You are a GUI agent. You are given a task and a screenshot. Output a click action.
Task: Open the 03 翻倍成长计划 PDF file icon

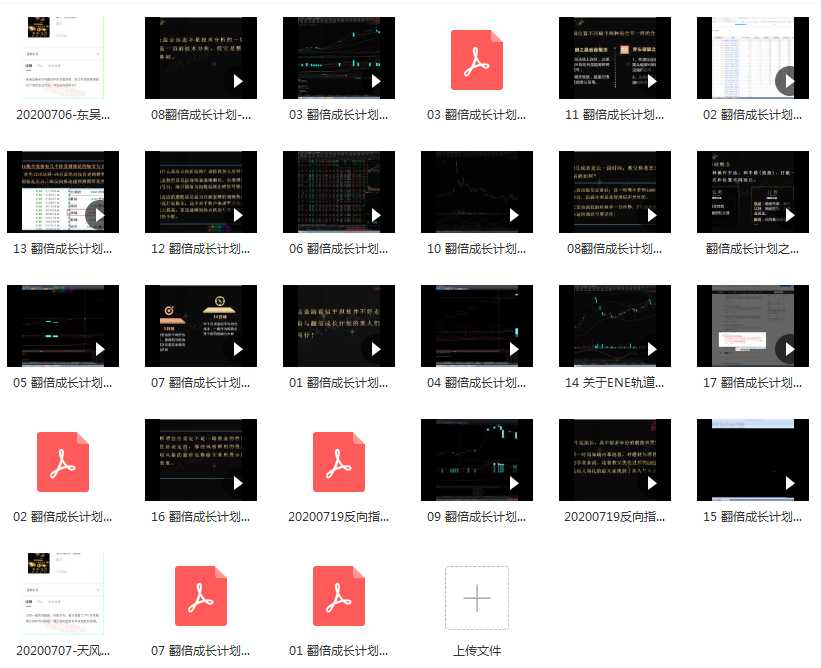476,60
